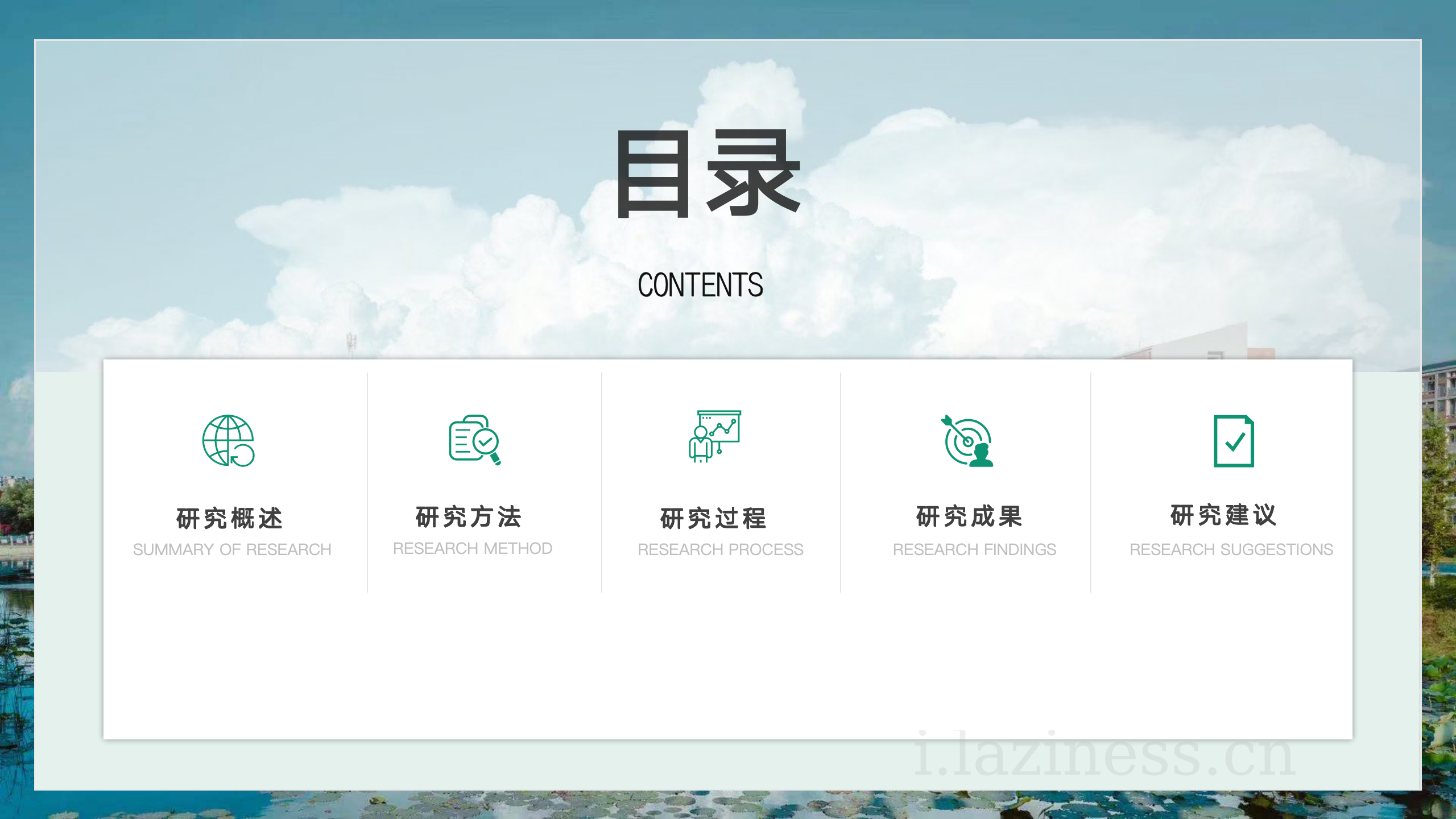This screenshot has width=1456, height=819.
Task: Select the 研究方法 heading
Action: coord(469,517)
